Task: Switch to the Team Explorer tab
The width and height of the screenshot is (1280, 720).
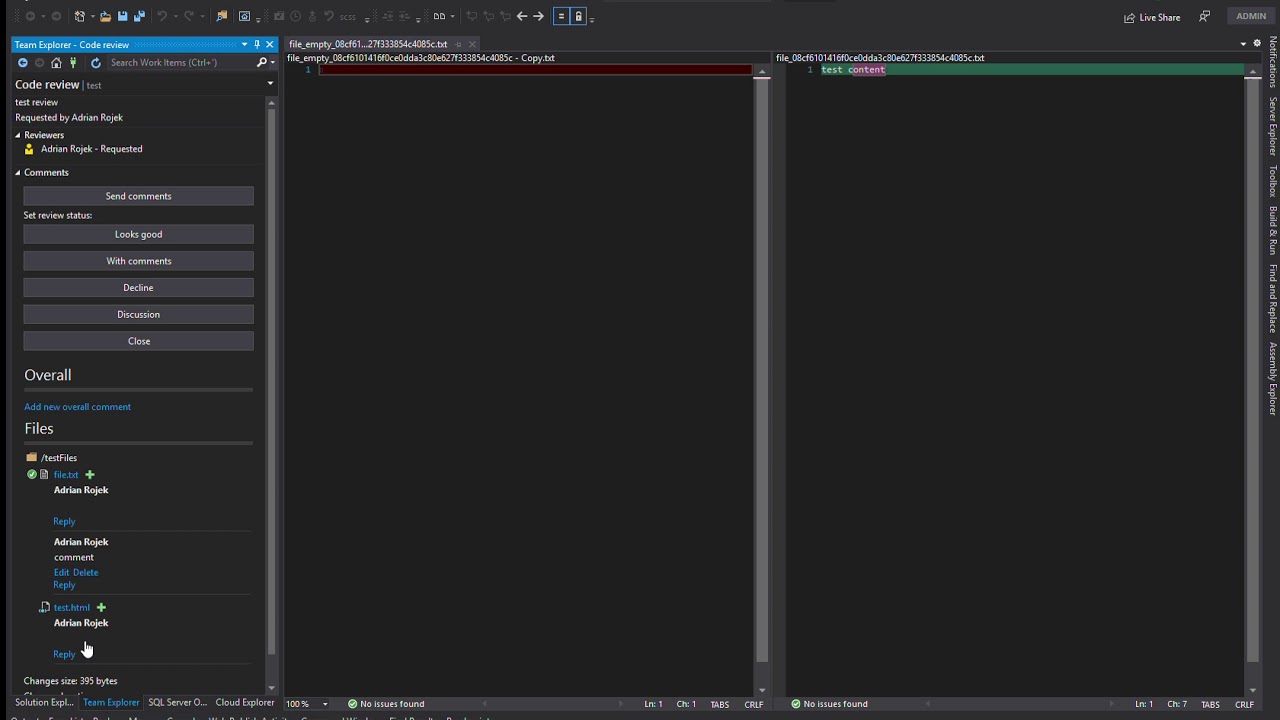Action: click(x=111, y=703)
